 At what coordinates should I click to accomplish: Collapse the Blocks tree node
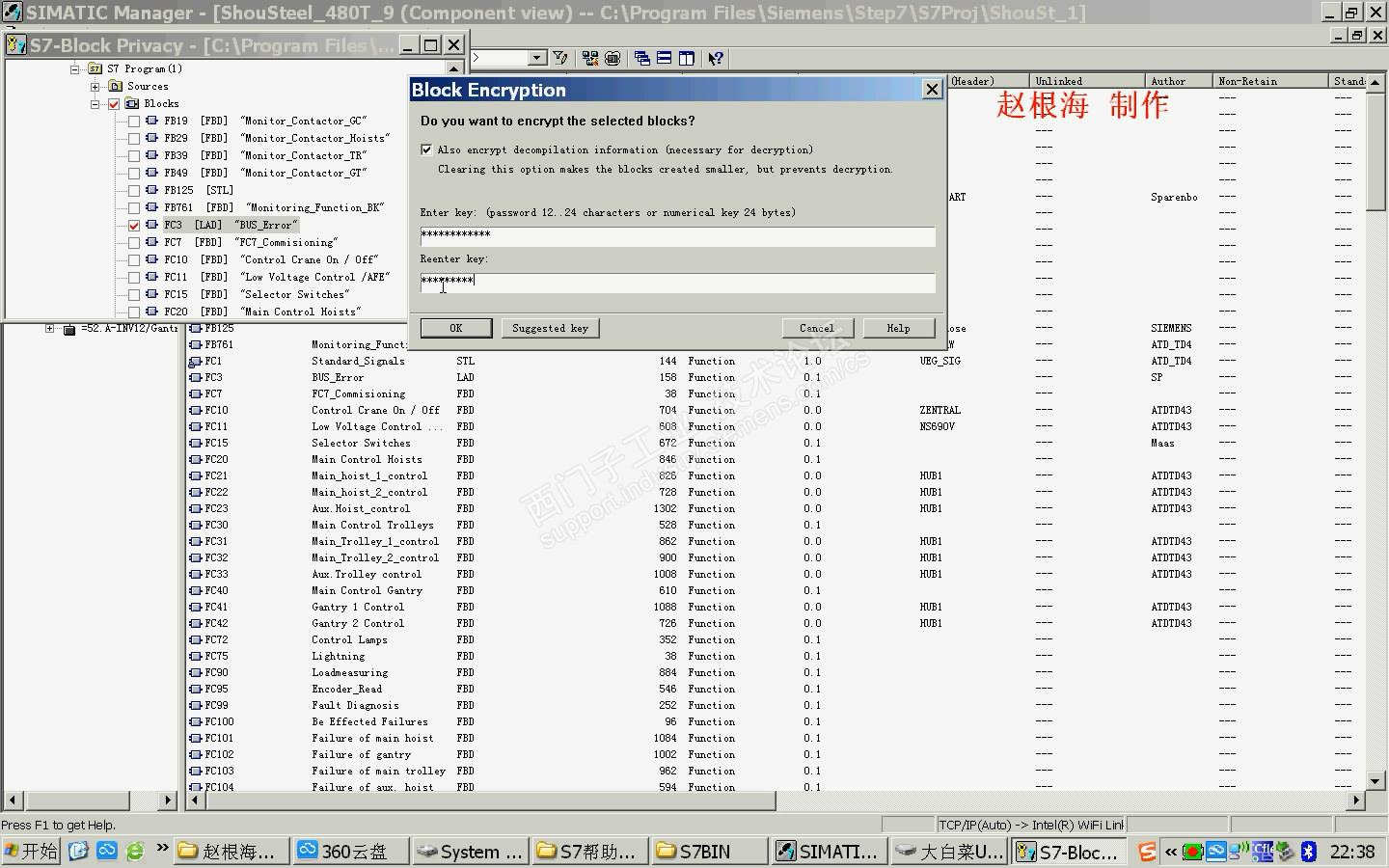tap(95, 104)
